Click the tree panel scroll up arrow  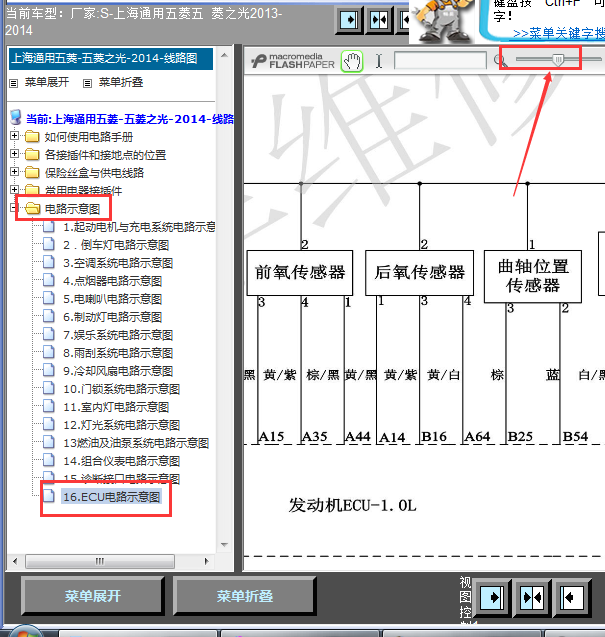pyautogui.click(x=224, y=55)
